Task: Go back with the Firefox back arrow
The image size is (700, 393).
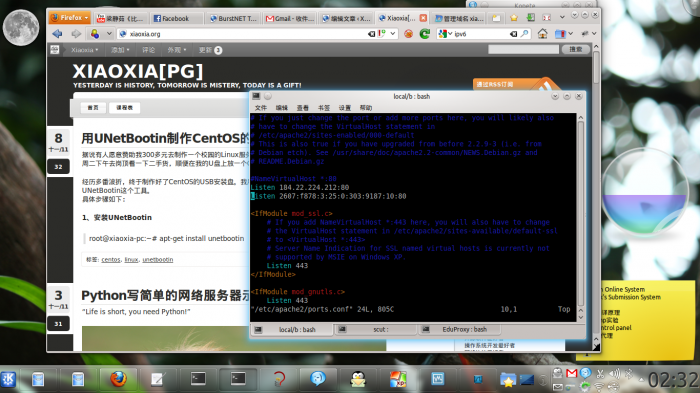Action: tap(57, 33)
